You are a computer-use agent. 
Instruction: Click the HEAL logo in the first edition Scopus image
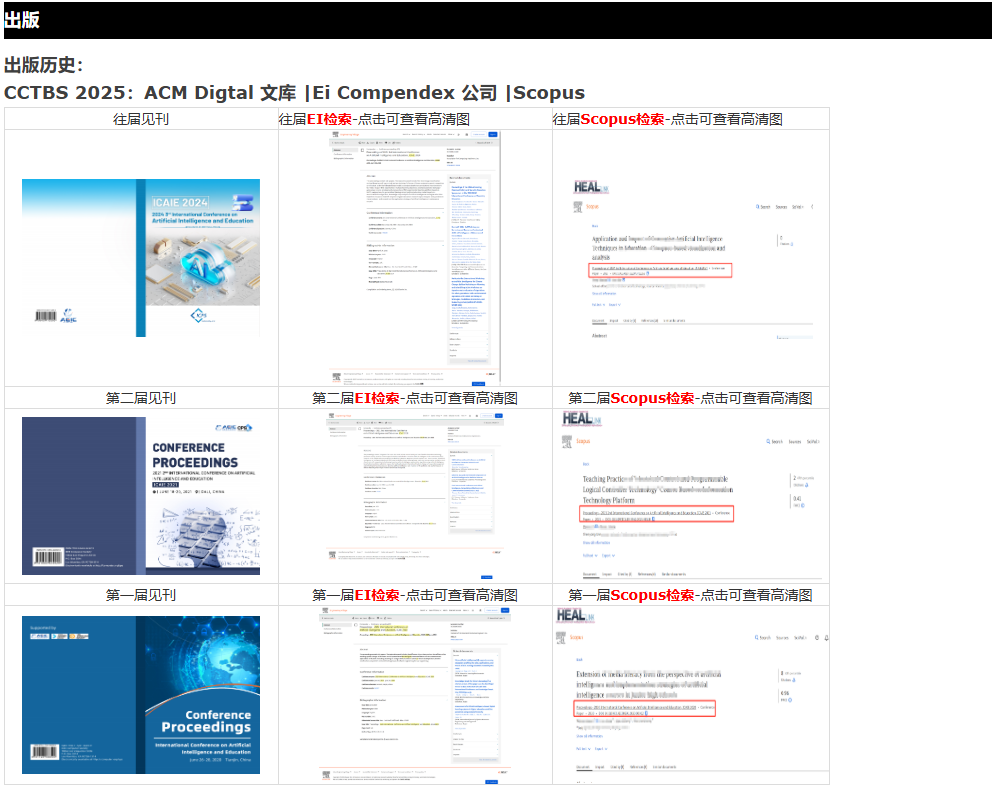[575, 615]
